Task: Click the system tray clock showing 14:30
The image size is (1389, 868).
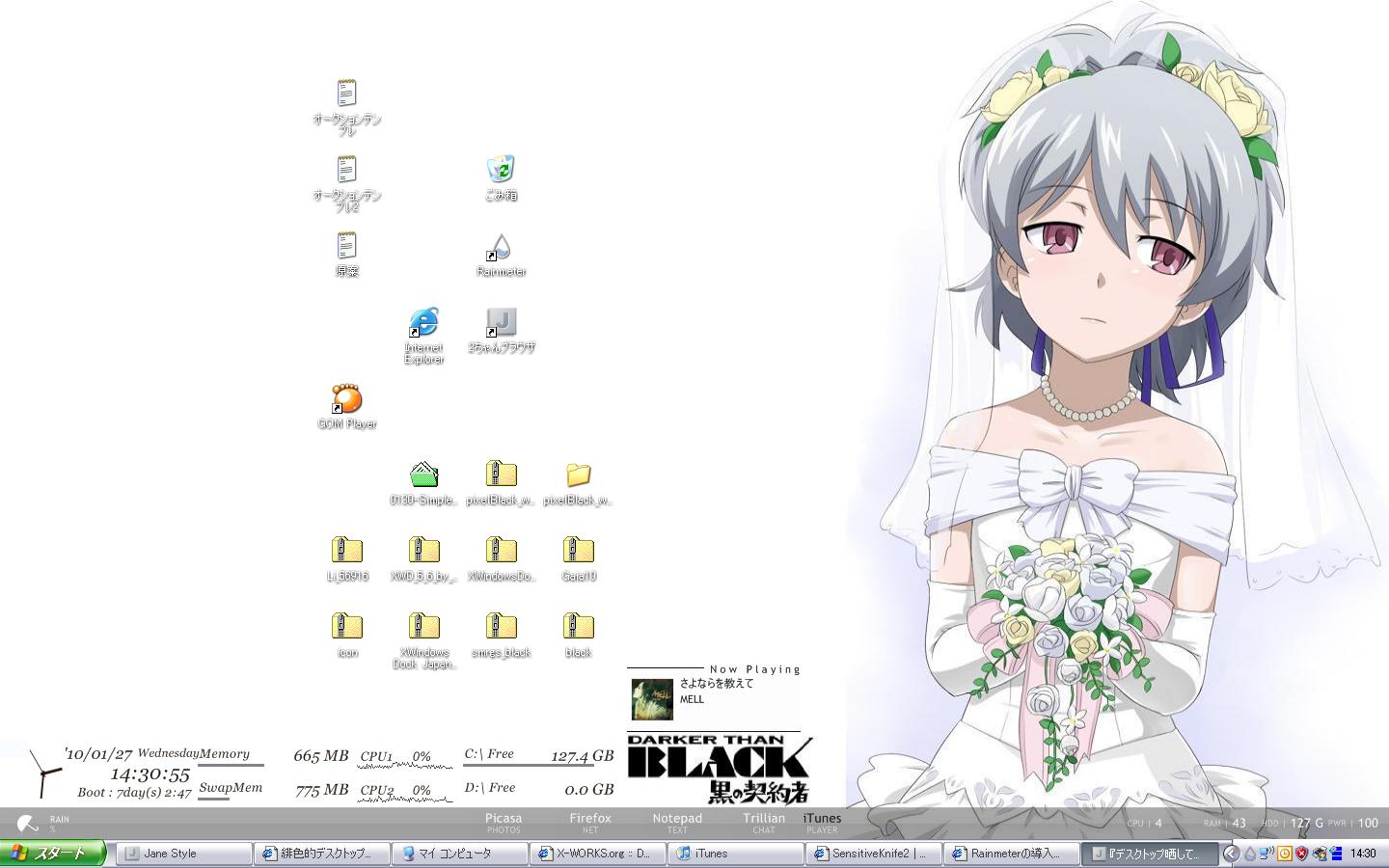Action: click(1363, 854)
